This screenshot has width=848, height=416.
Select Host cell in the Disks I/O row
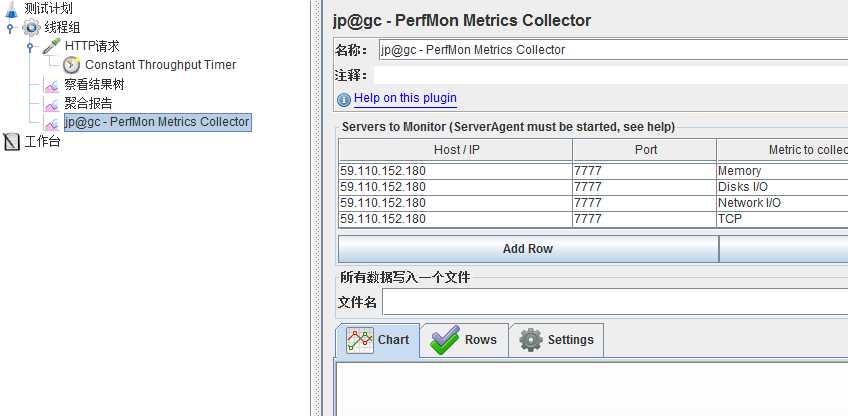[x=455, y=187]
